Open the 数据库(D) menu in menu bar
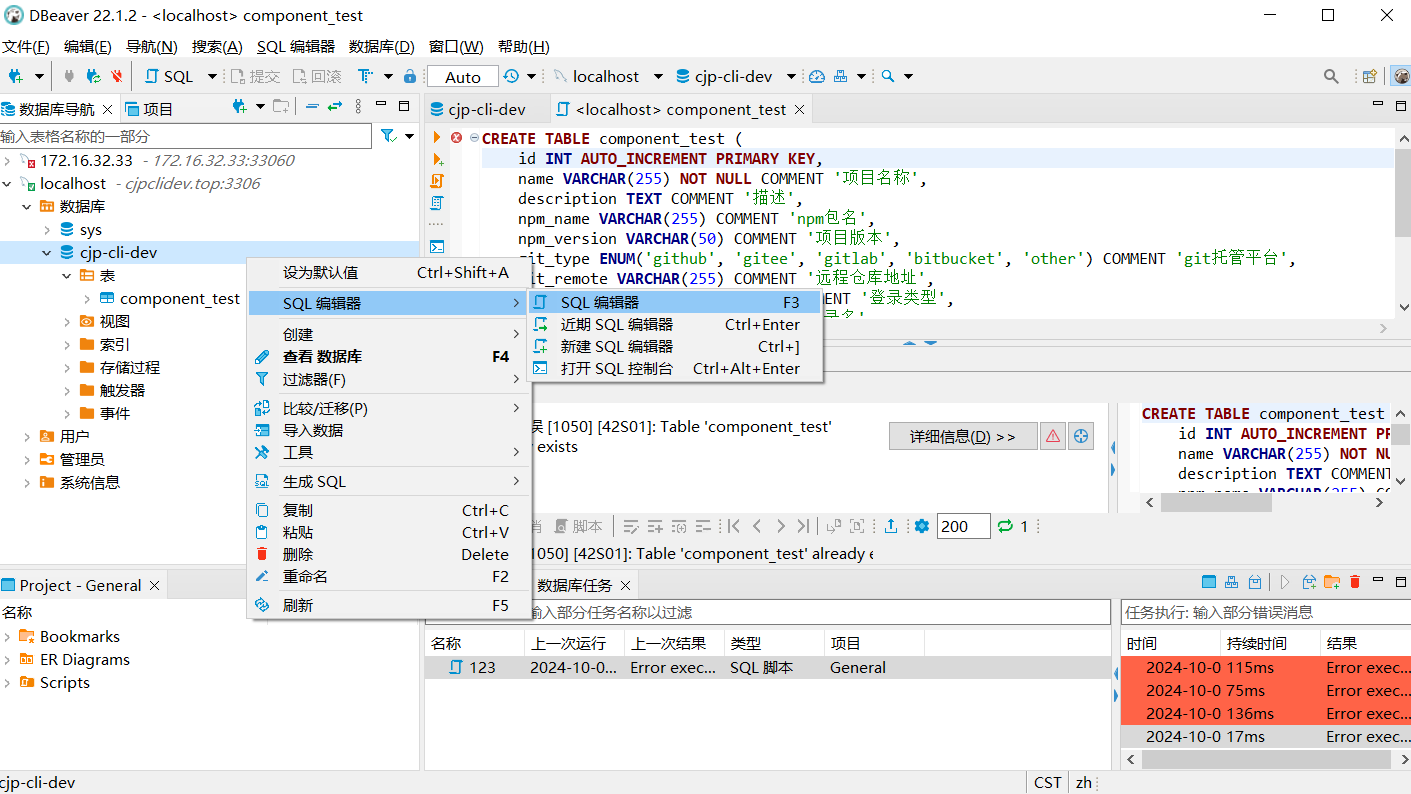 [381, 47]
